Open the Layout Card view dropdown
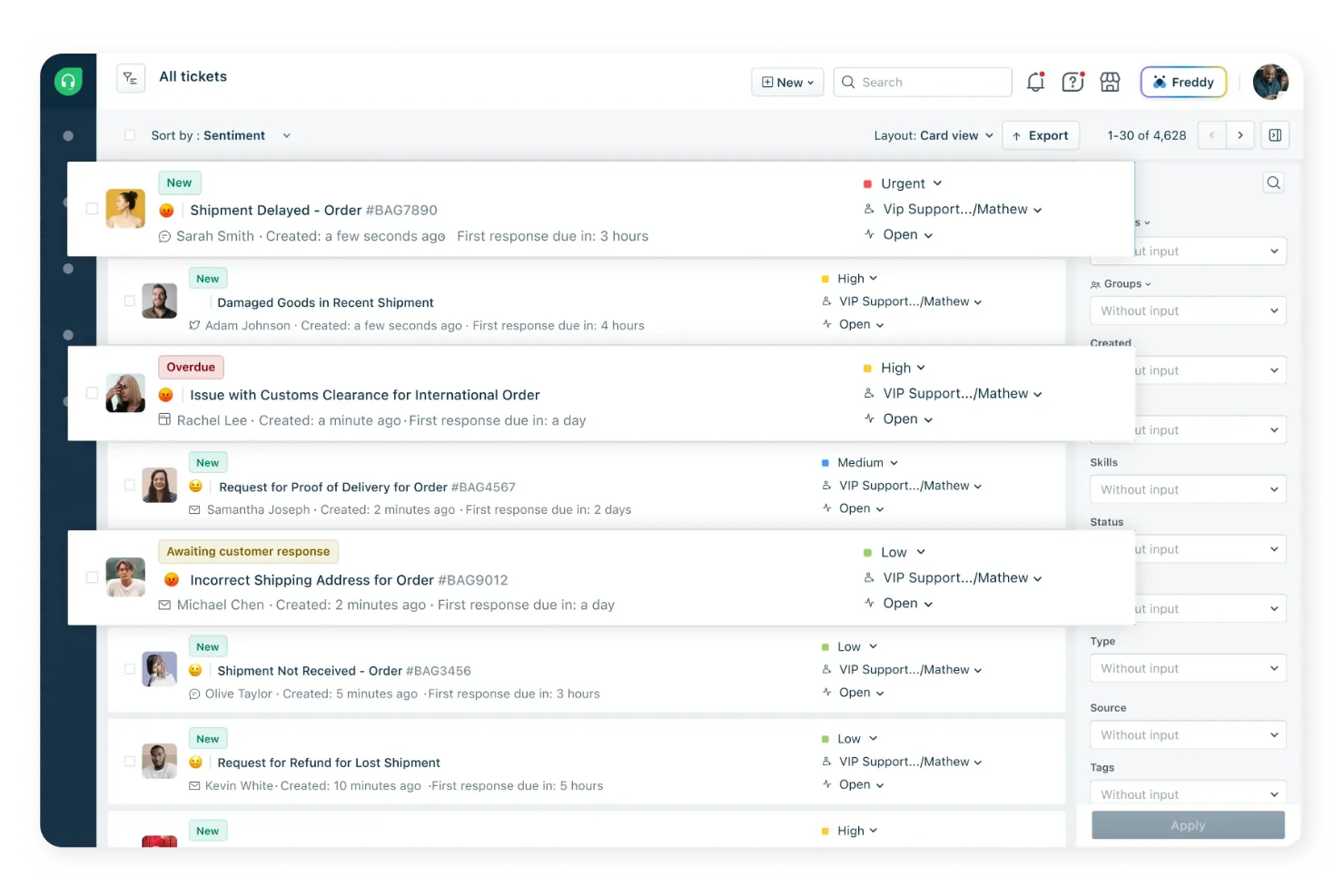 click(x=933, y=135)
